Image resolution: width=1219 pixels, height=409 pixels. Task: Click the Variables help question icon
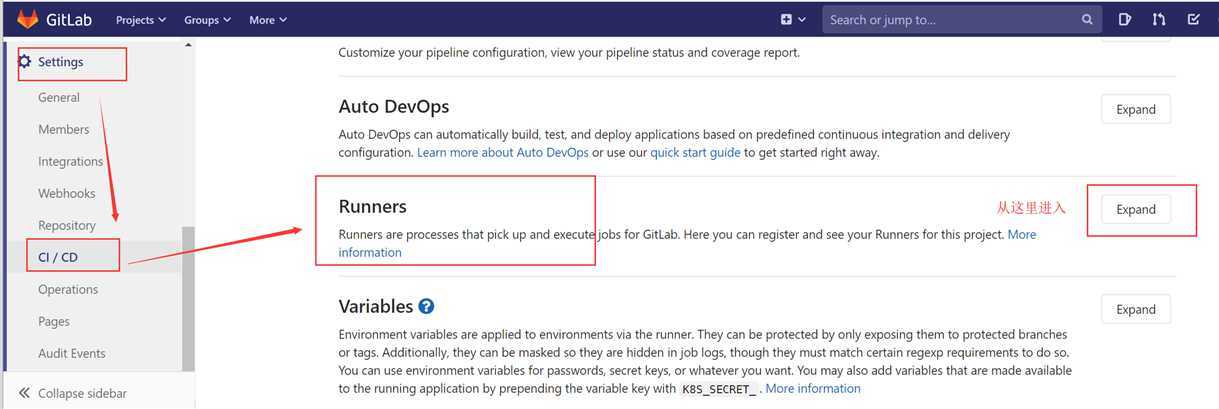tap(427, 306)
